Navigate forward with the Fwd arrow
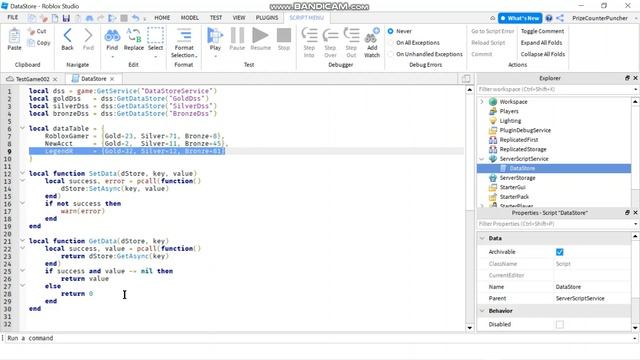 point(88,36)
